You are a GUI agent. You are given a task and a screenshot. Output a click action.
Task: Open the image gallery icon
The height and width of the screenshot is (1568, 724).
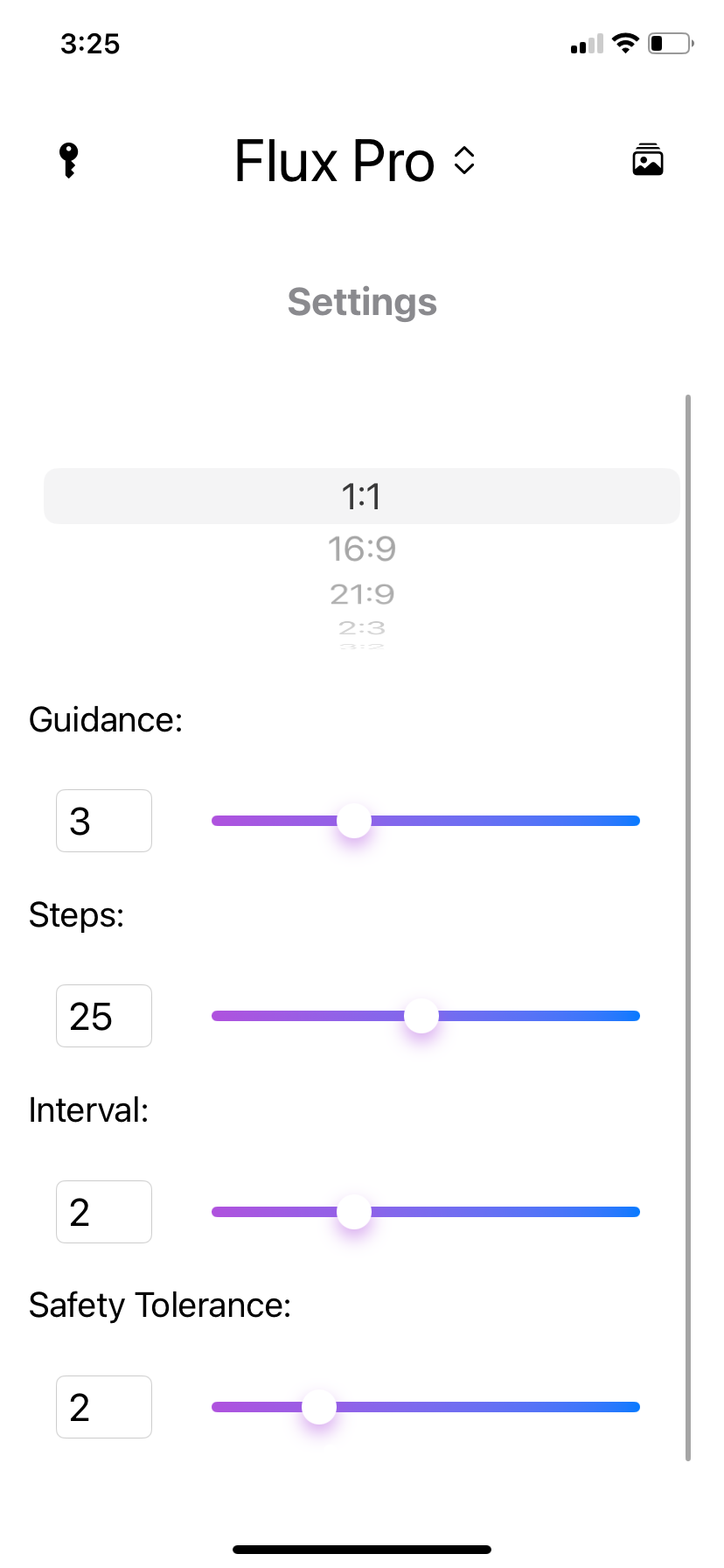point(648,160)
